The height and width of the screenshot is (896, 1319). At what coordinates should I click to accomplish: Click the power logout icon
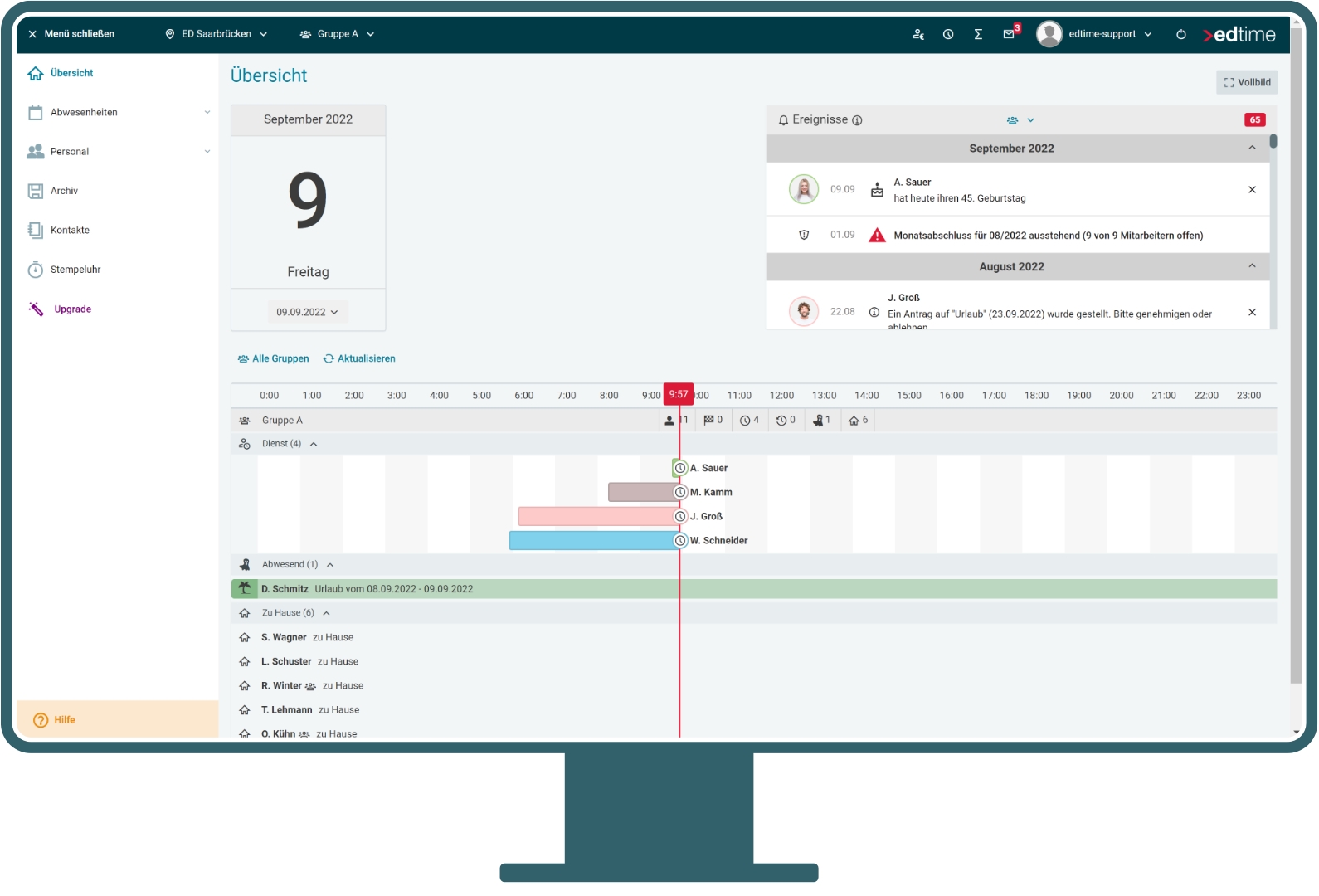[1181, 34]
